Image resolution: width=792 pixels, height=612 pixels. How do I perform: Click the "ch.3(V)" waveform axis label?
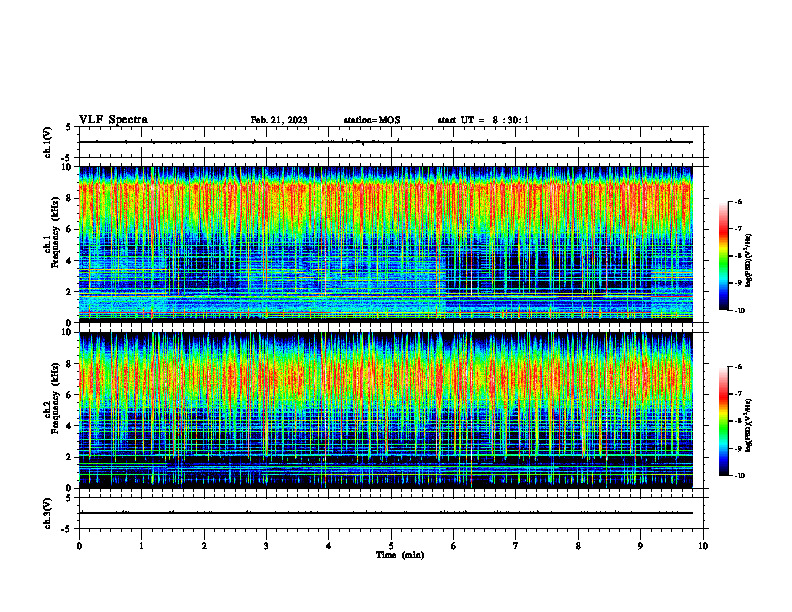point(47,513)
